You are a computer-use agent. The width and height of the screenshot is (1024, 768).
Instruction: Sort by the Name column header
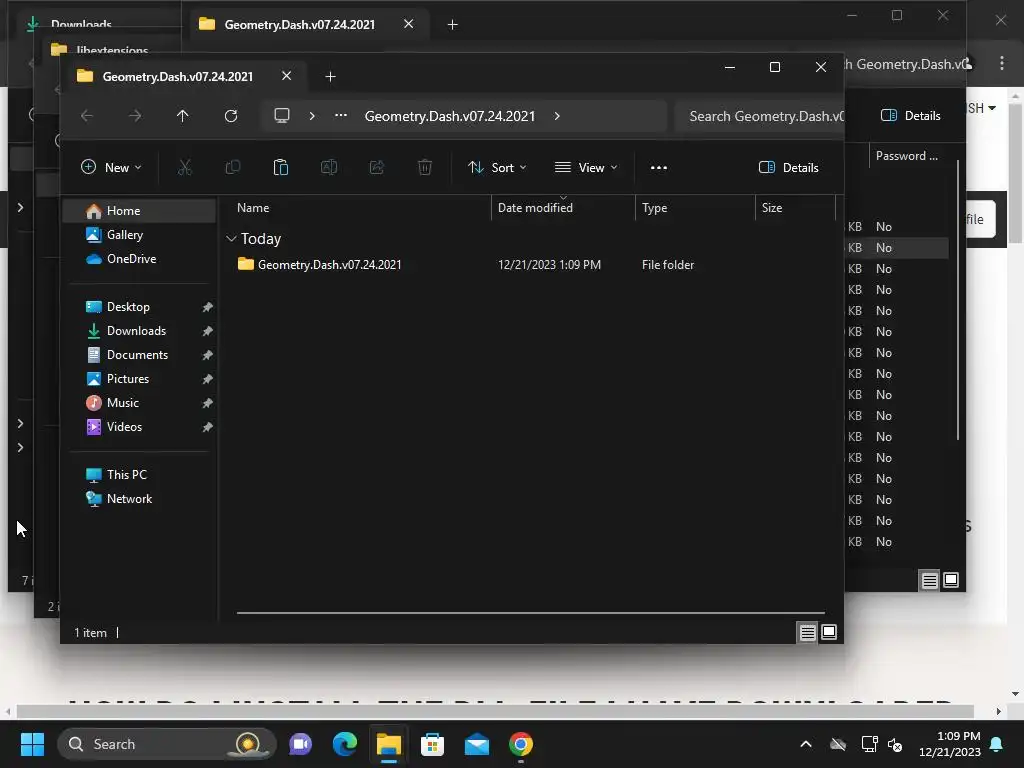click(x=360, y=208)
